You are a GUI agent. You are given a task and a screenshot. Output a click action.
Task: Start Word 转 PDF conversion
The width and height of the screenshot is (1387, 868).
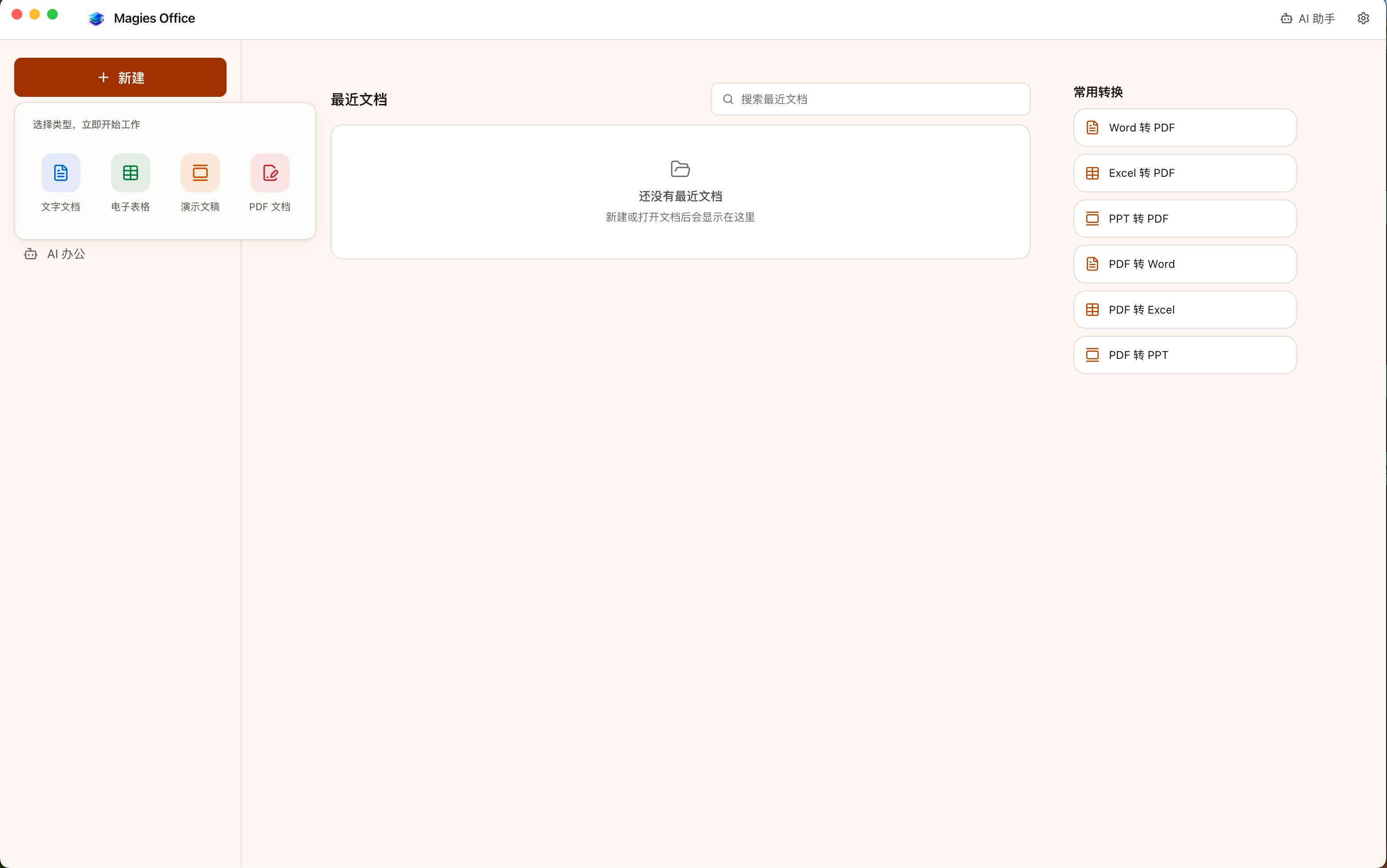pos(1185,127)
